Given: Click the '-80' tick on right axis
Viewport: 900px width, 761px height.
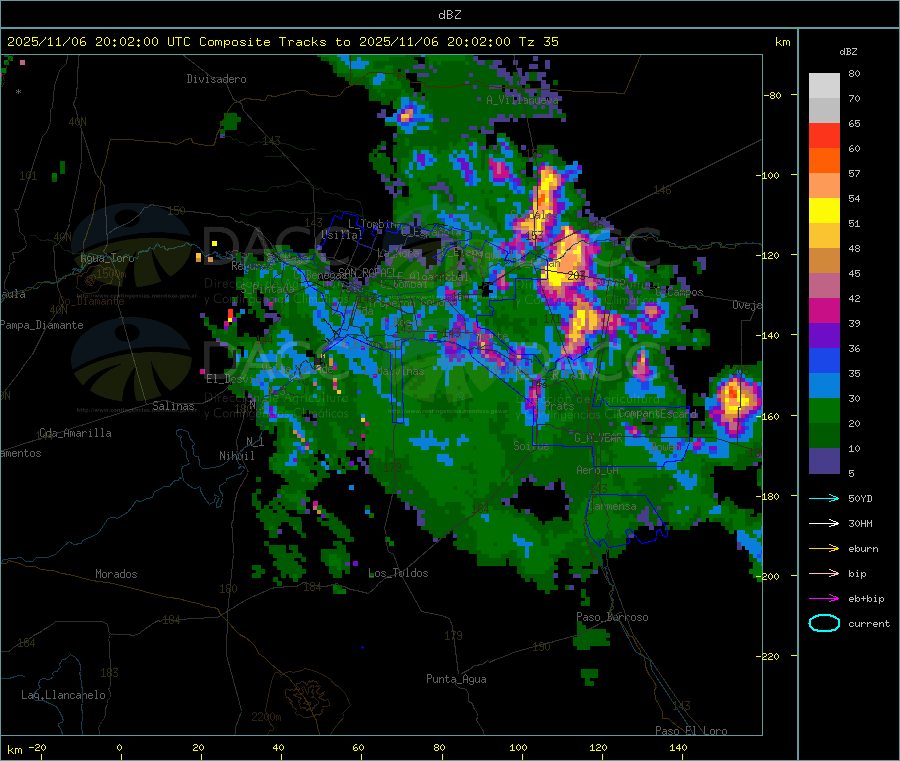Looking at the screenshot, I should pos(773,95).
